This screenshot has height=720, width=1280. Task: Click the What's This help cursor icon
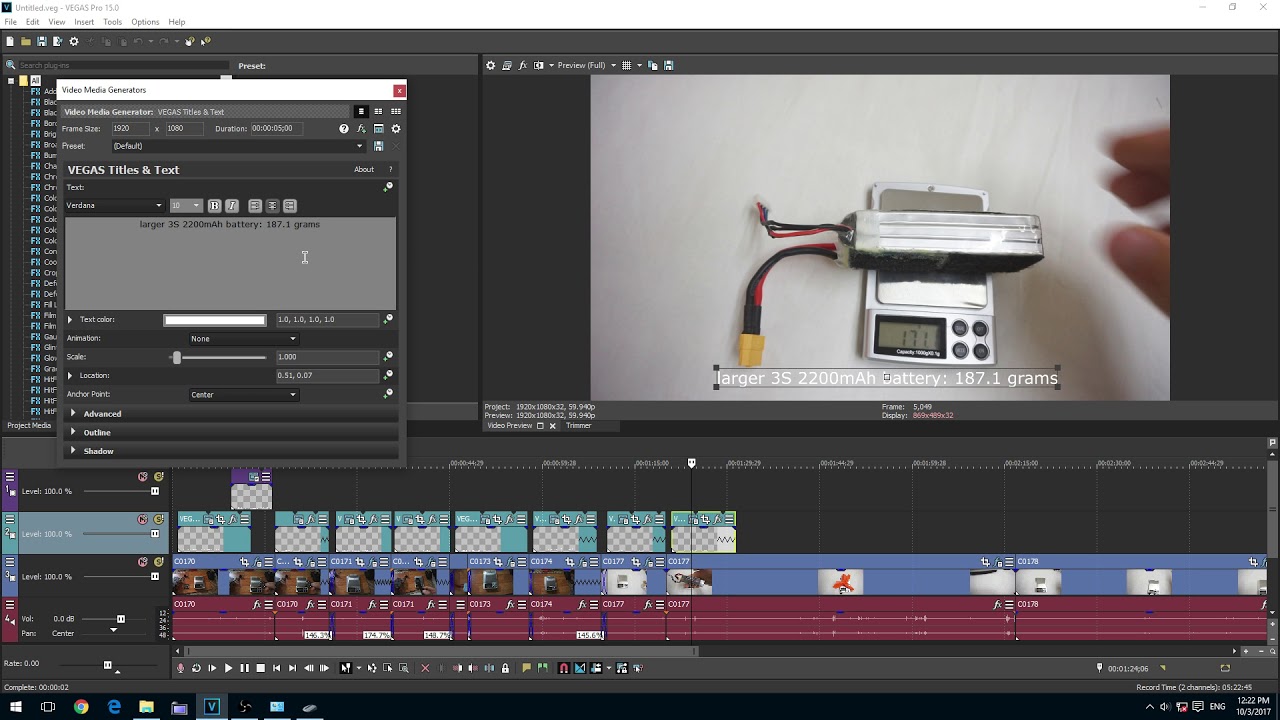205,41
